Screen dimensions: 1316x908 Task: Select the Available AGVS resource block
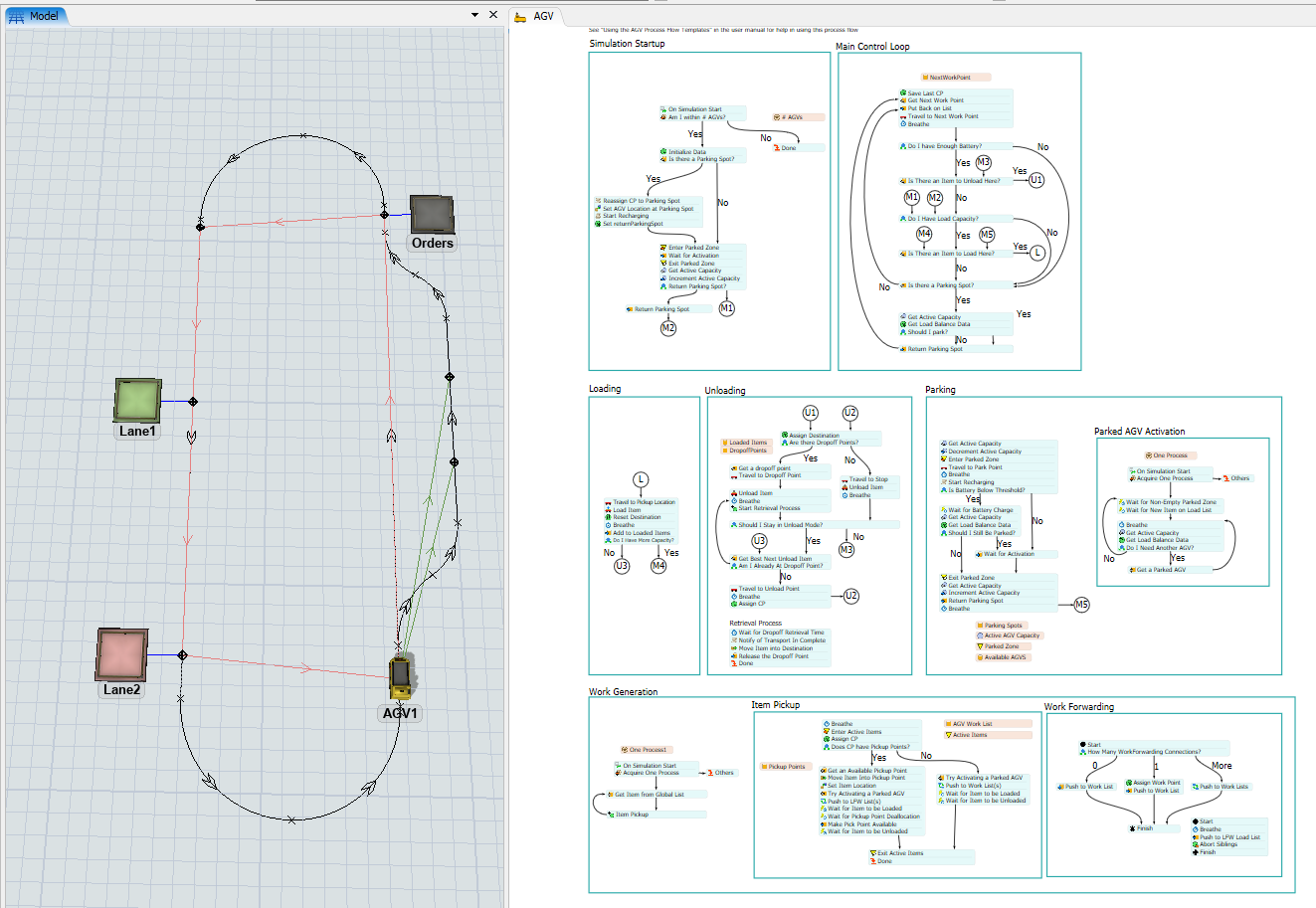[x=1005, y=657]
